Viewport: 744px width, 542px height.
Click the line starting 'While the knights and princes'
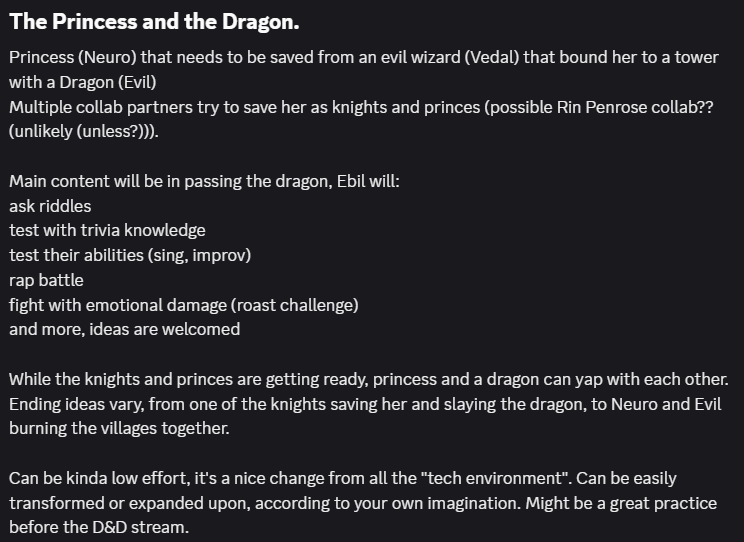[368, 379]
